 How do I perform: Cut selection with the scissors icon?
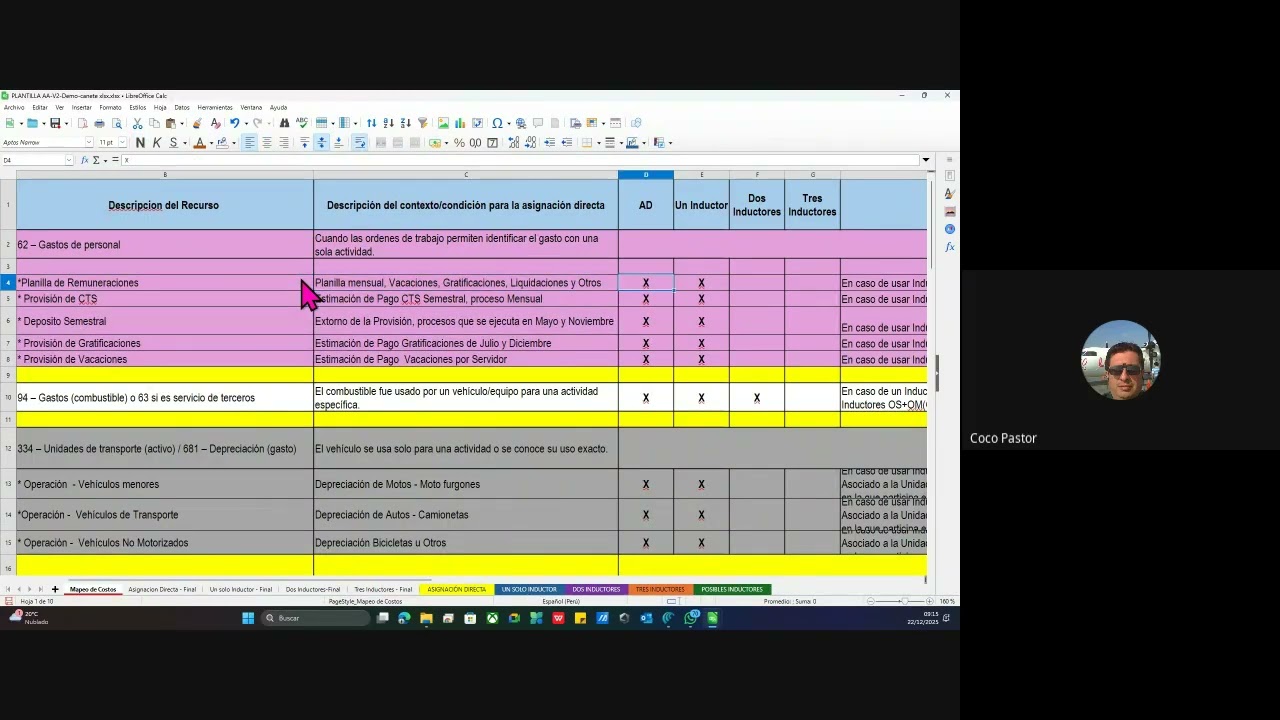point(137,123)
